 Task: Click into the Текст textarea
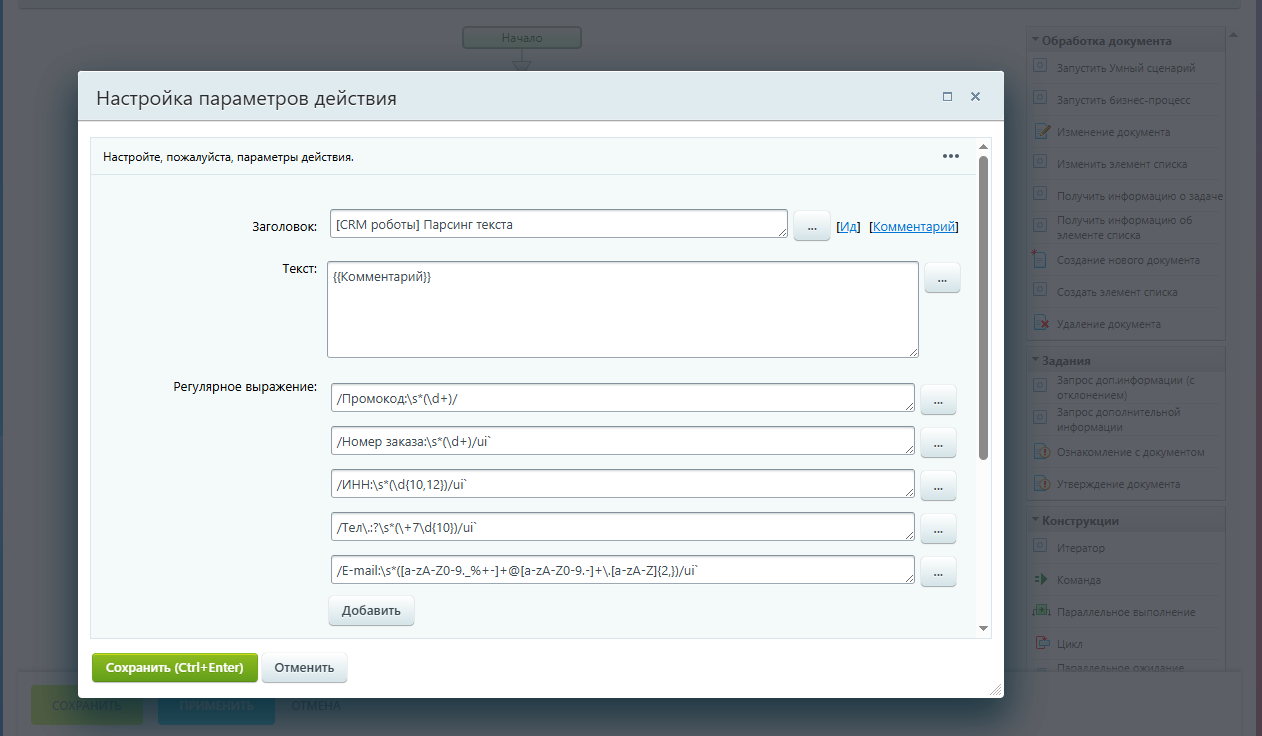622,309
